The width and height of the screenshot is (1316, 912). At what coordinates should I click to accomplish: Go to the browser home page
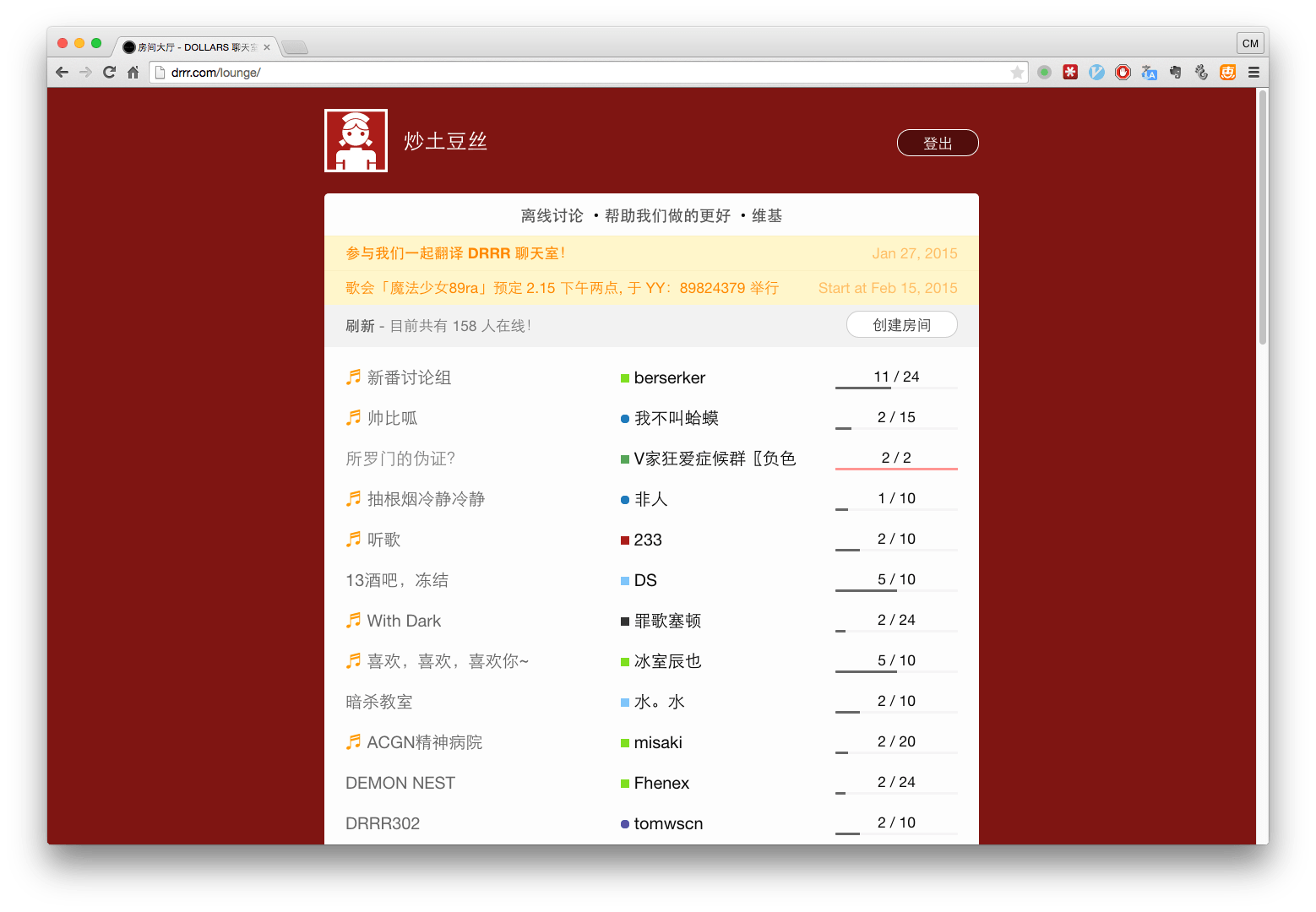click(133, 73)
